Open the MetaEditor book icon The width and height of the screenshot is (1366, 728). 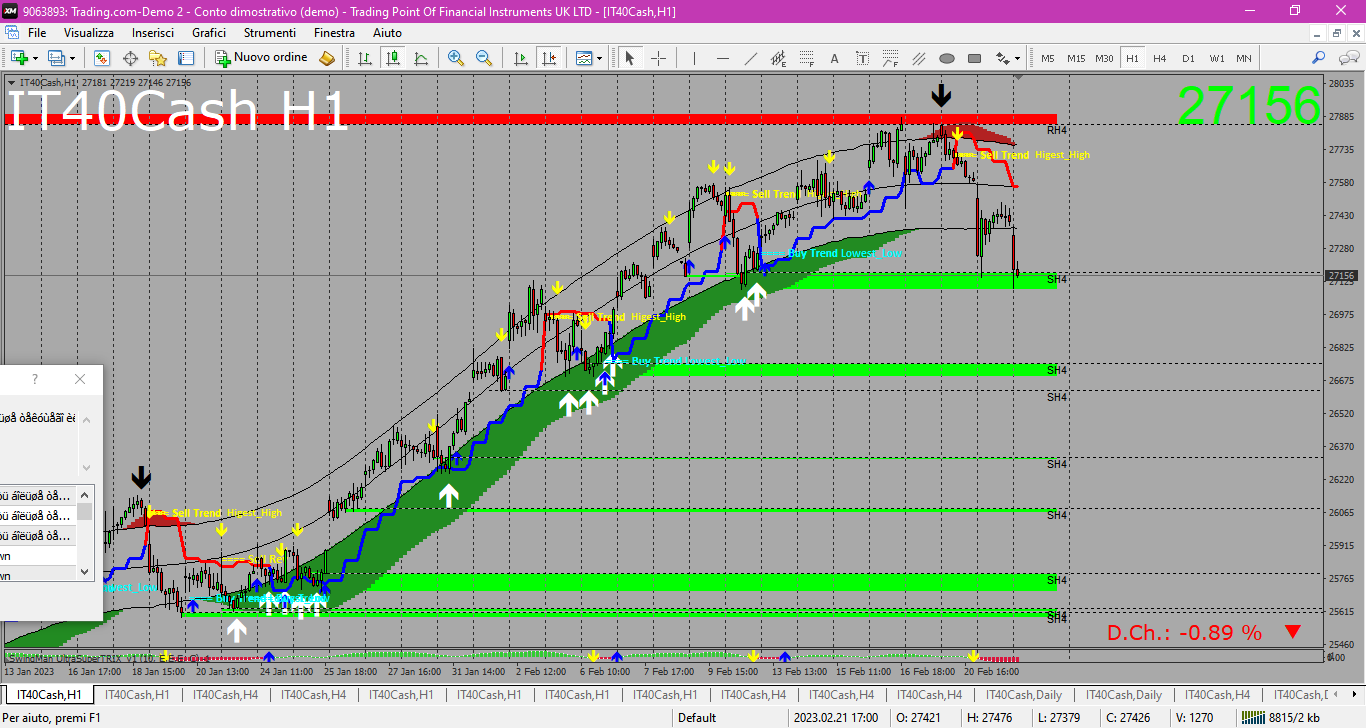coord(327,58)
